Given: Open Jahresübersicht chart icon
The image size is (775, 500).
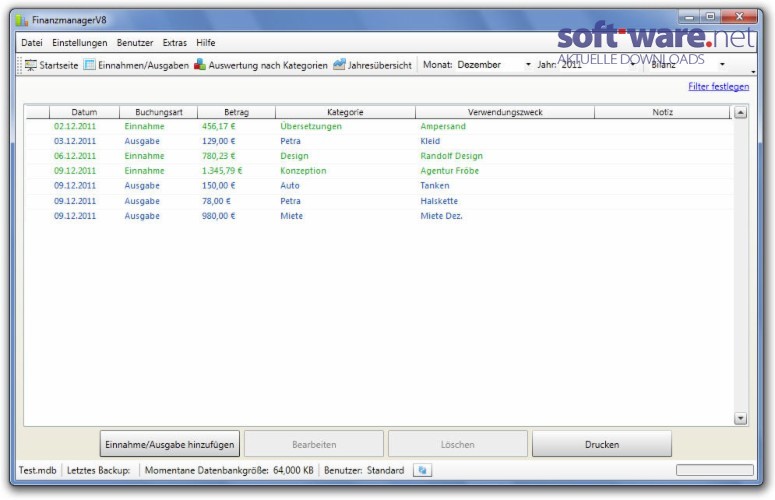Looking at the screenshot, I should coord(339,65).
